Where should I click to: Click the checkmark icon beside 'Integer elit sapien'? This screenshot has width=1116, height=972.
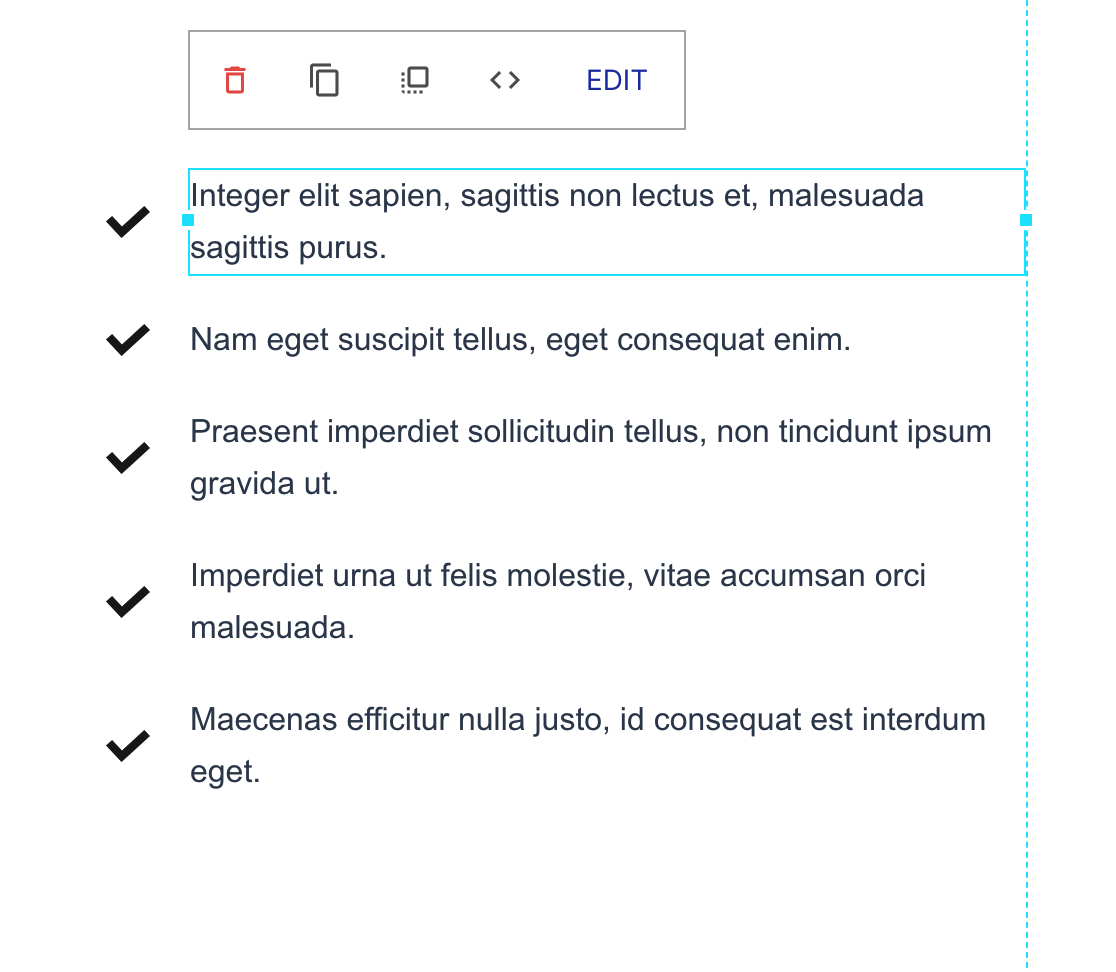click(x=128, y=221)
